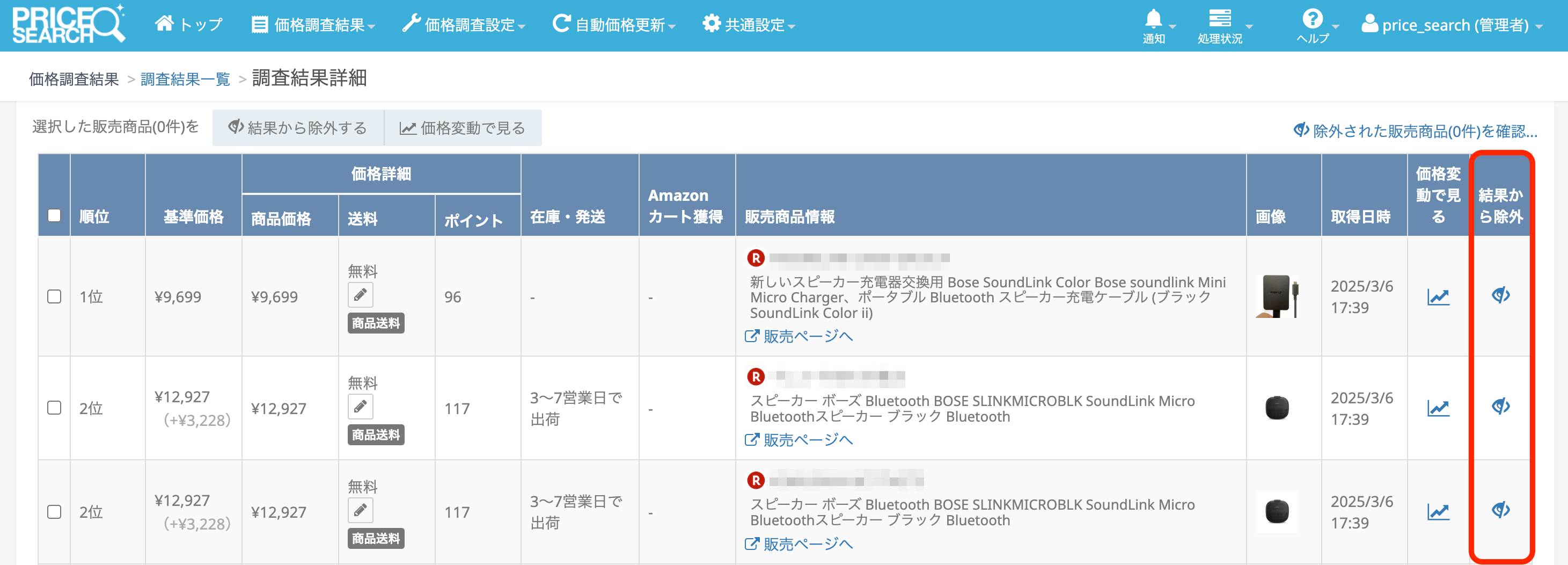This screenshot has height=565, width=1568.
Task: Click the shipping edit pencil for rank 1
Action: pos(361,295)
